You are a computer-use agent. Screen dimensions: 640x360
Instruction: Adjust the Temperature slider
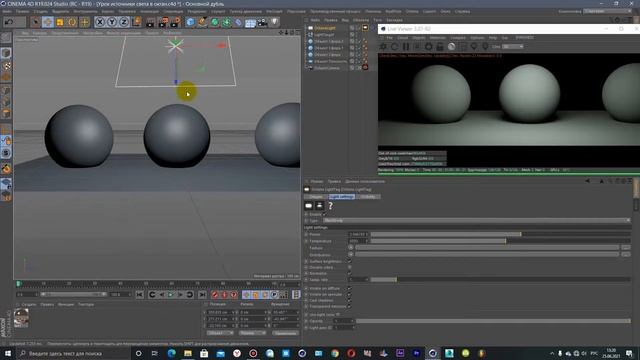500,241
